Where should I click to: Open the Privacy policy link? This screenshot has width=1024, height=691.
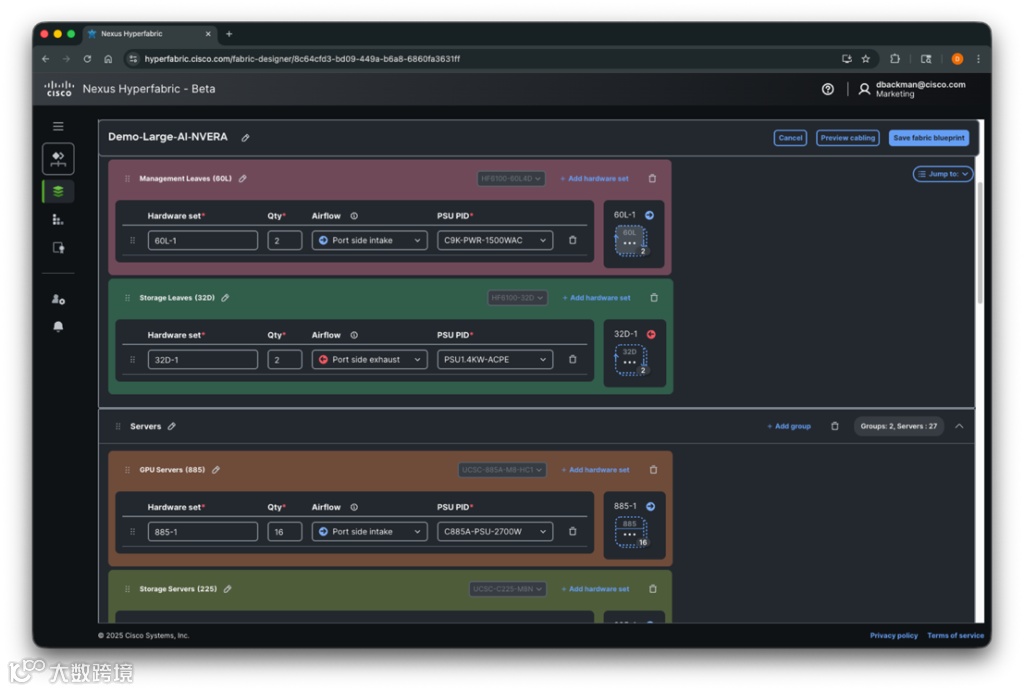pyautogui.click(x=893, y=635)
